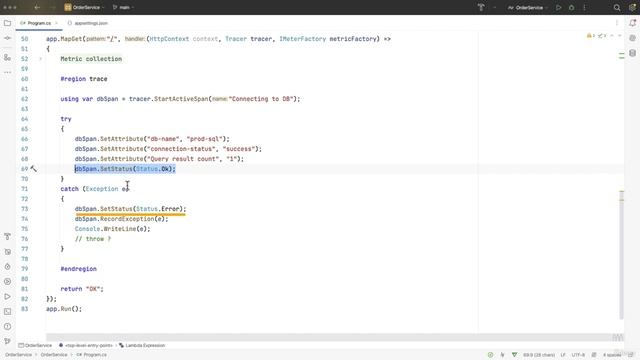Image resolution: width=640 pixels, height=360 pixels.
Task: Open the OrderService run configuration dropdown
Action: (528, 7)
